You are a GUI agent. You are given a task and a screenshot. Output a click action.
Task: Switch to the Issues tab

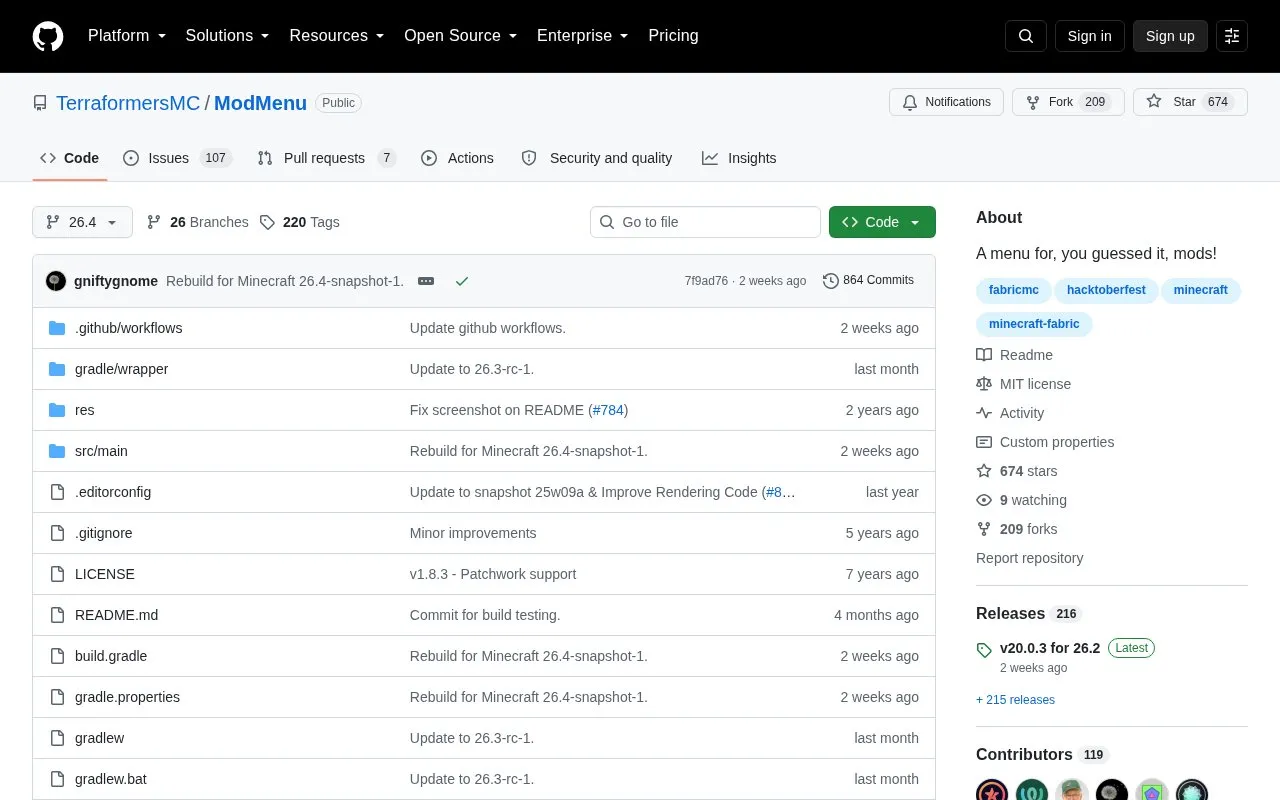tap(178, 158)
